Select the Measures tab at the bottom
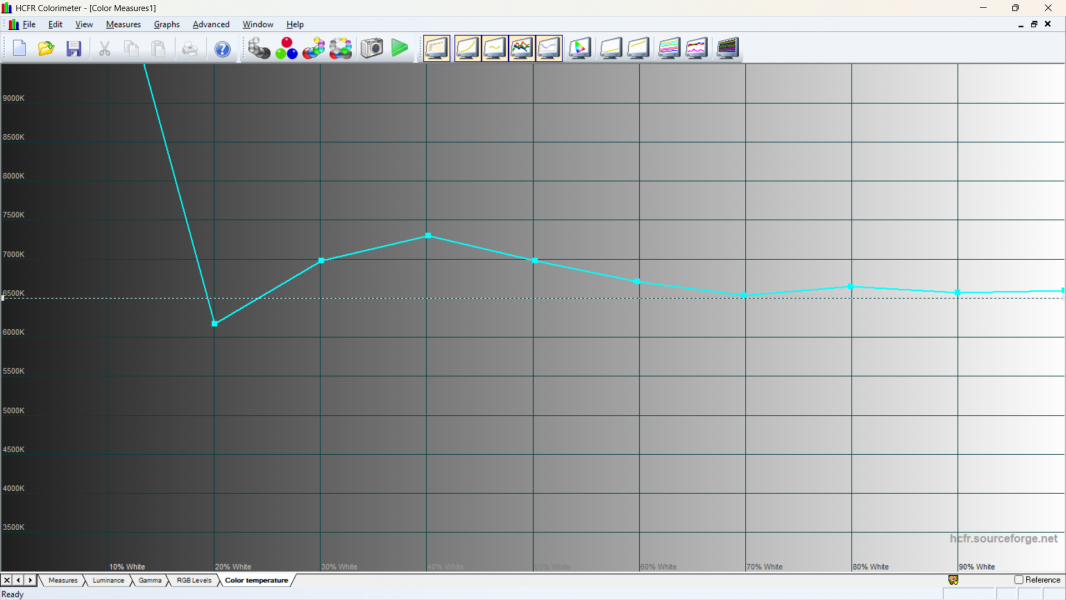The image size is (1066, 600). tap(63, 580)
